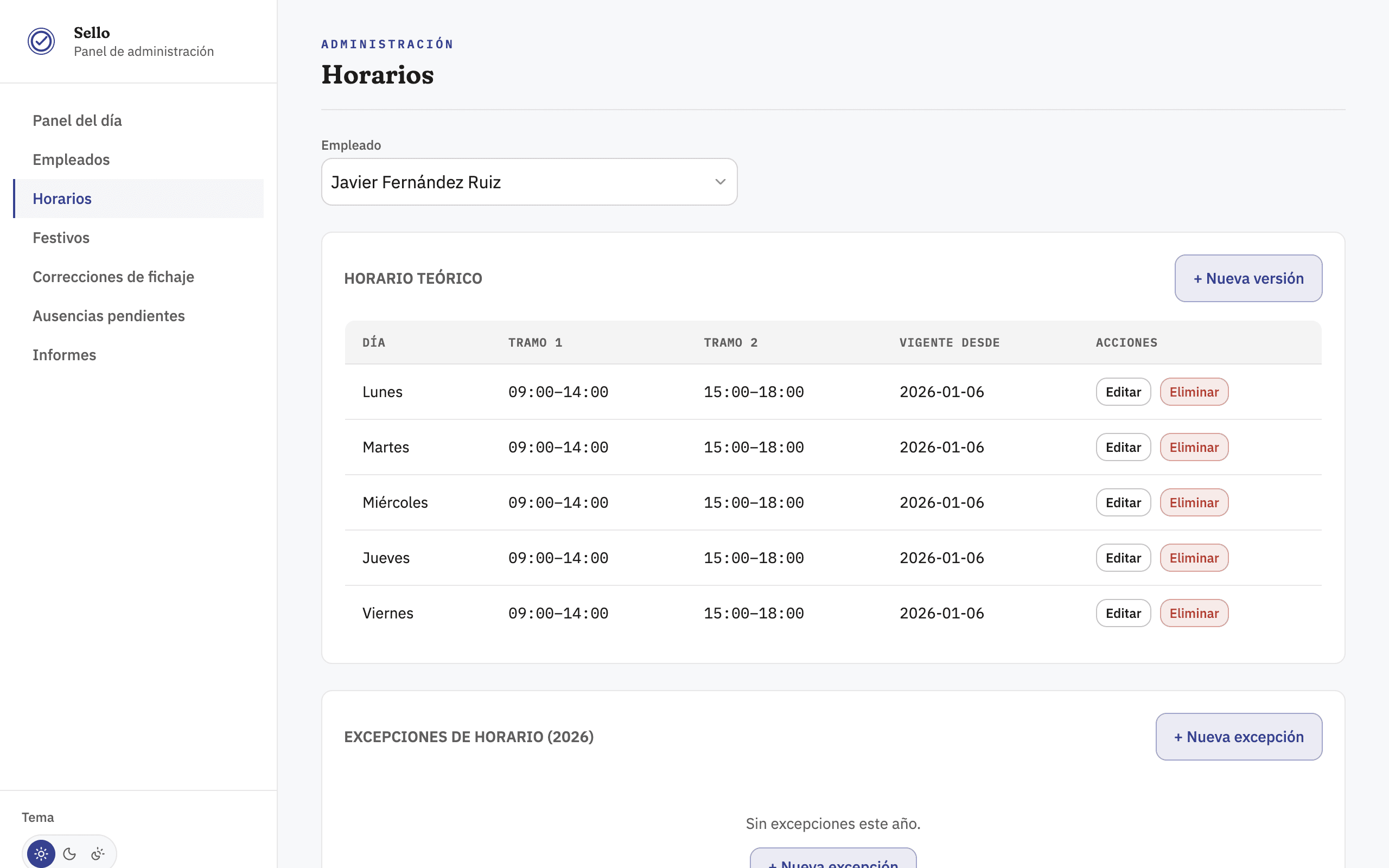The width and height of the screenshot is (1389, 868).
Task: Click Jueves Tramo 1 value 09:00–14:00
Action: [558, 558]
